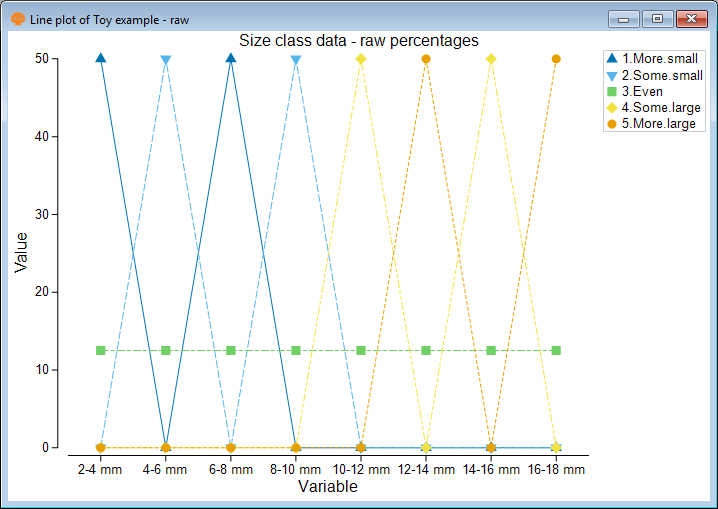Click the orange circle marker in legend
The height and width of the screenshot is (509, 718).
tap(611, 123)
